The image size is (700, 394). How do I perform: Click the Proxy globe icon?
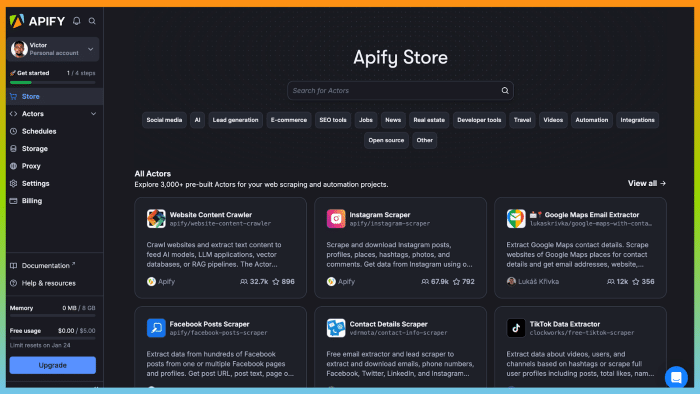(13, 166)
